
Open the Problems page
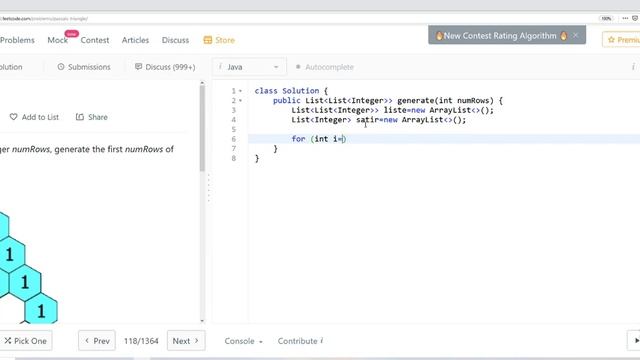[17, 40]
